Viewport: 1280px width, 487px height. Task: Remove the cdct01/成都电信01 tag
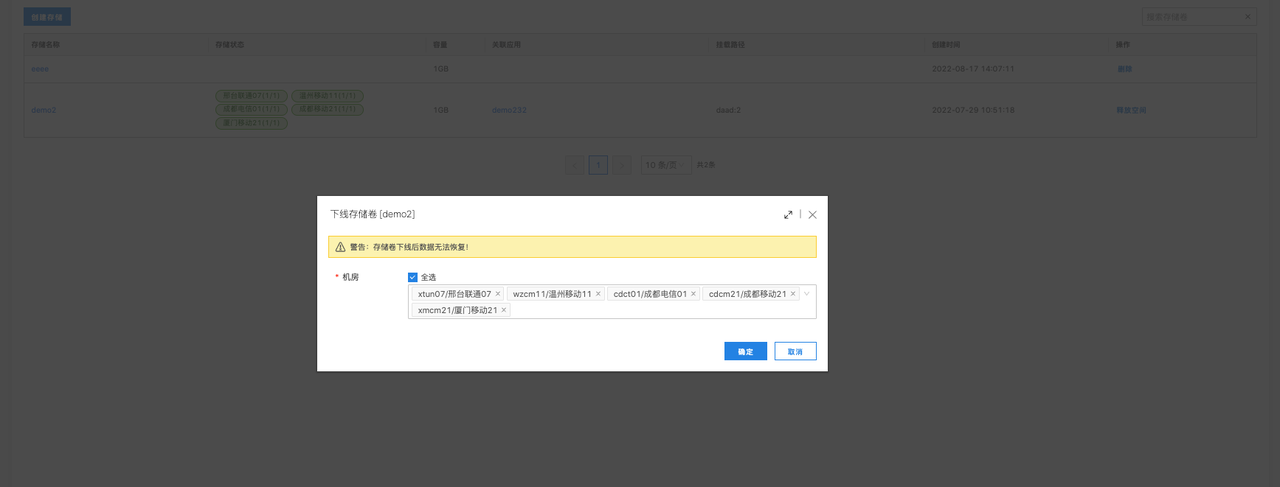(x=693, y=294)
